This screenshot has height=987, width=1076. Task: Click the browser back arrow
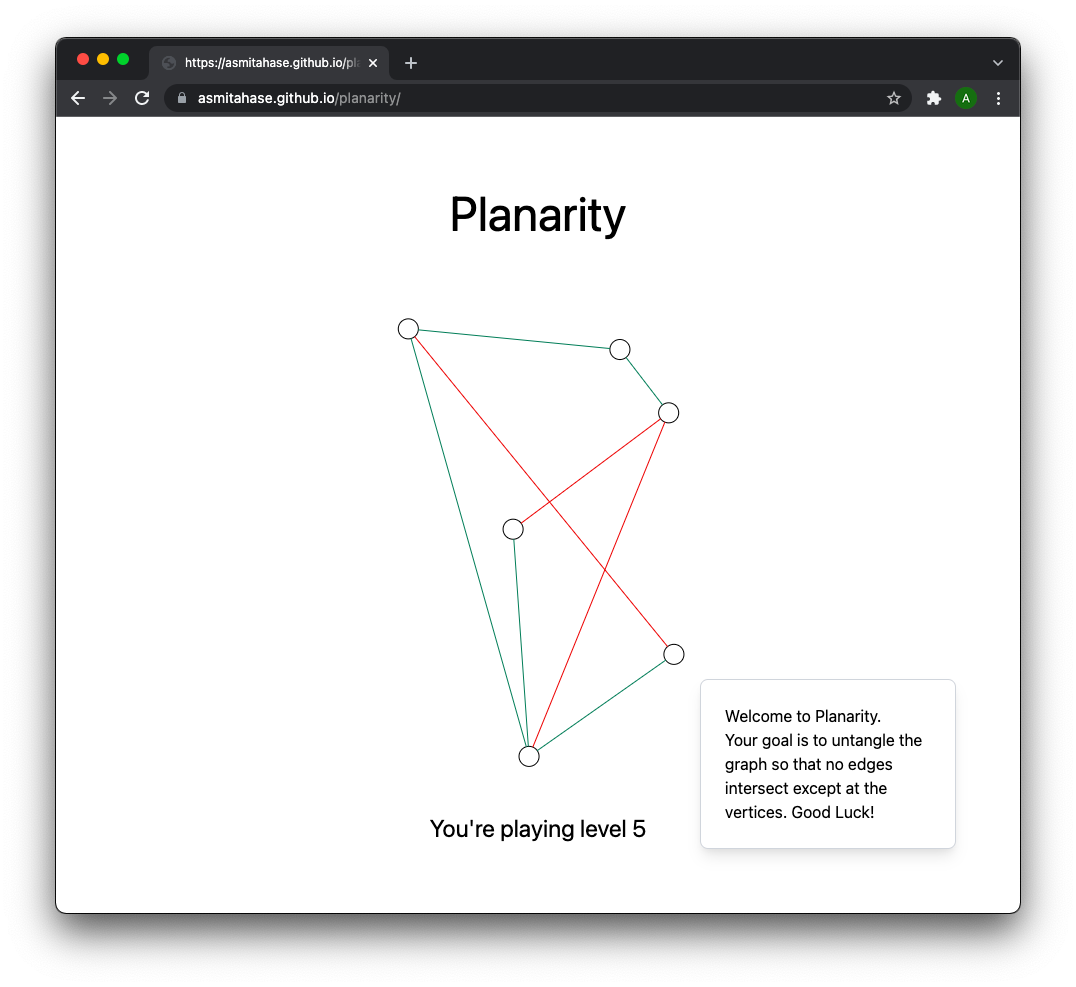[x=78, y=98]
